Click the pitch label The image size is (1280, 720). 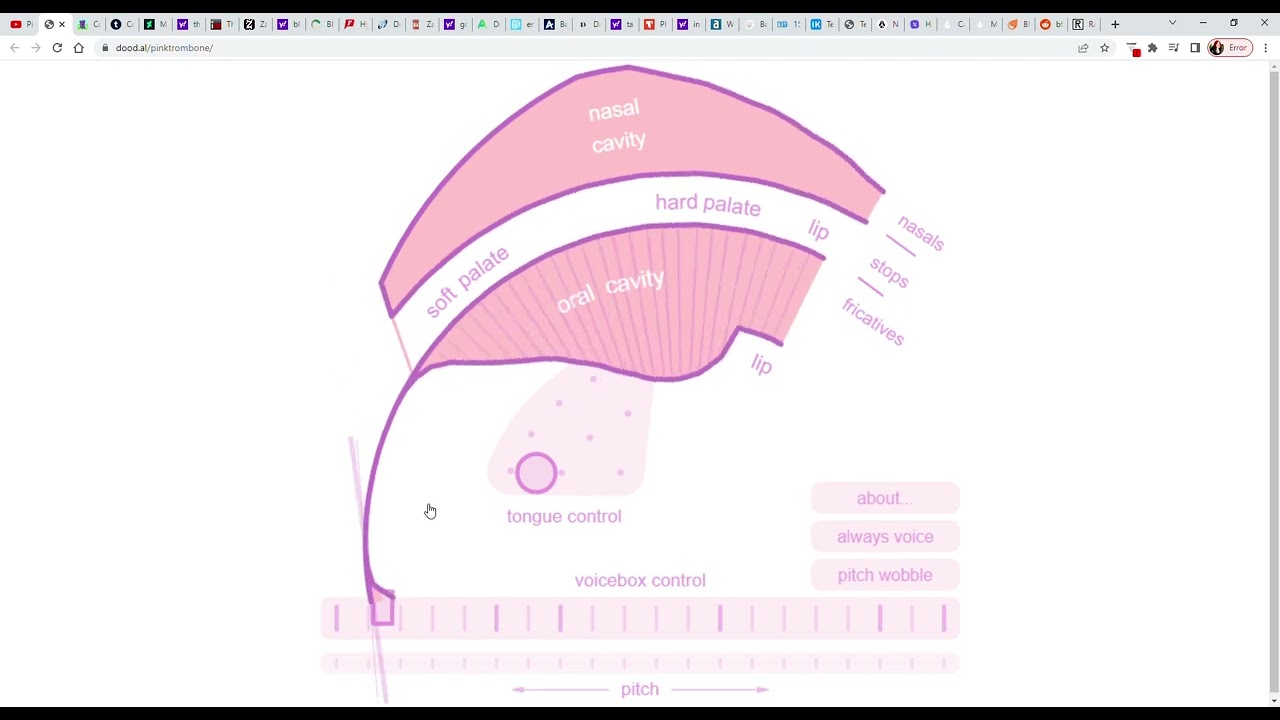[x=640, y=689]
